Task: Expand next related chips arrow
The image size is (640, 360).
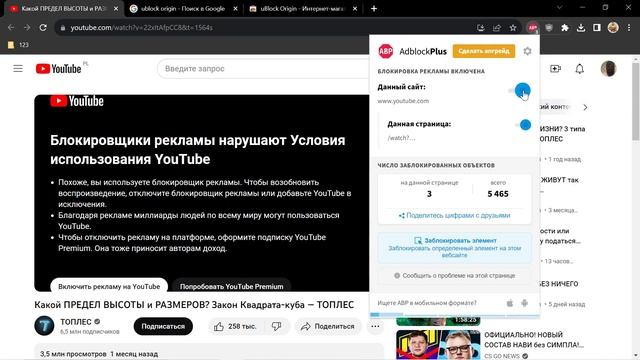Action: pyautogui.click(x=585, y=107)
